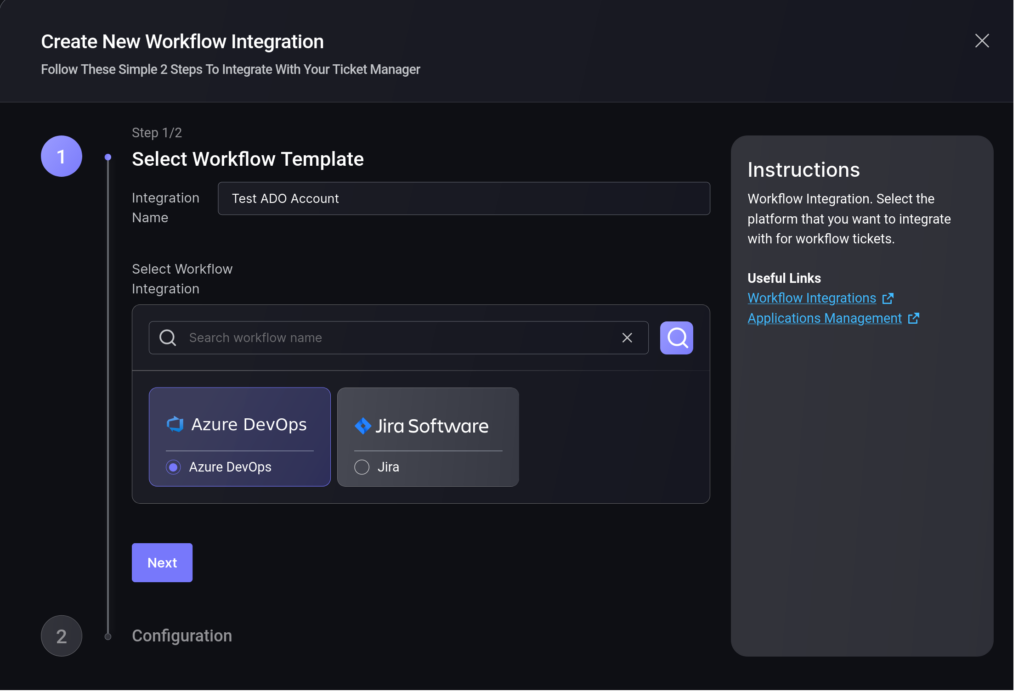1024x697 pixels.
Task: Close the Create New Workflow Integration dialog
Action: (982, 41)
